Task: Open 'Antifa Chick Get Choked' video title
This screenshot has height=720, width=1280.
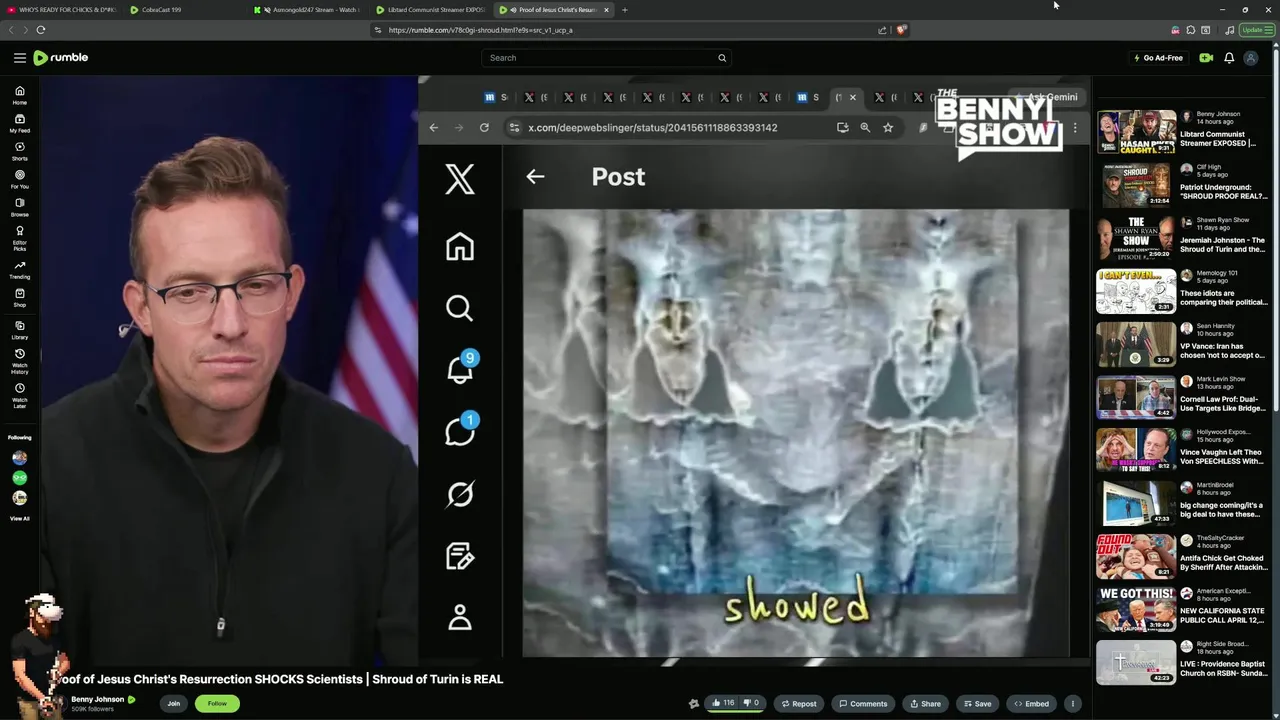Action: [x=1222, y=562]
